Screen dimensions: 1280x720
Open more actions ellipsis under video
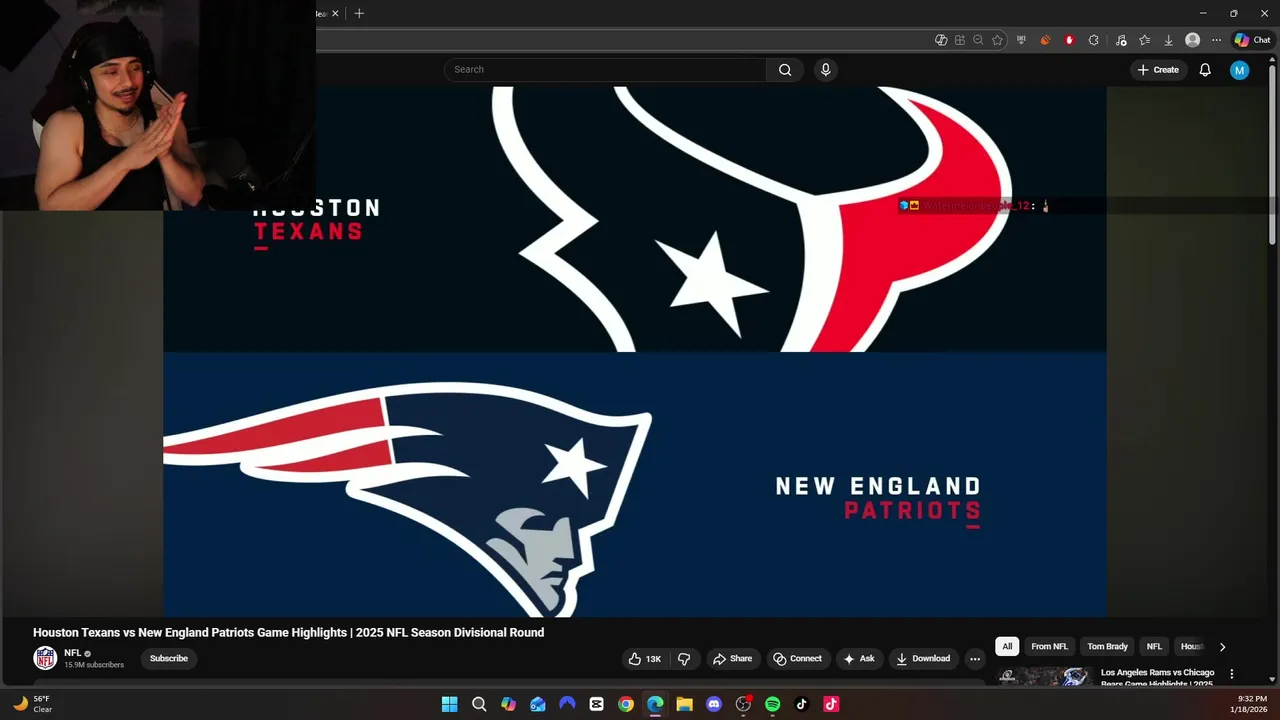pos(975,659)
